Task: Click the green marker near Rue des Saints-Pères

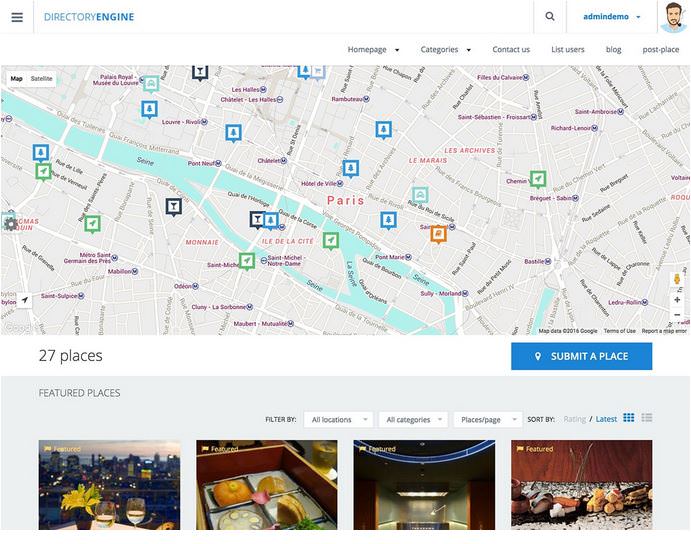Action: click(x=92, y=224)
